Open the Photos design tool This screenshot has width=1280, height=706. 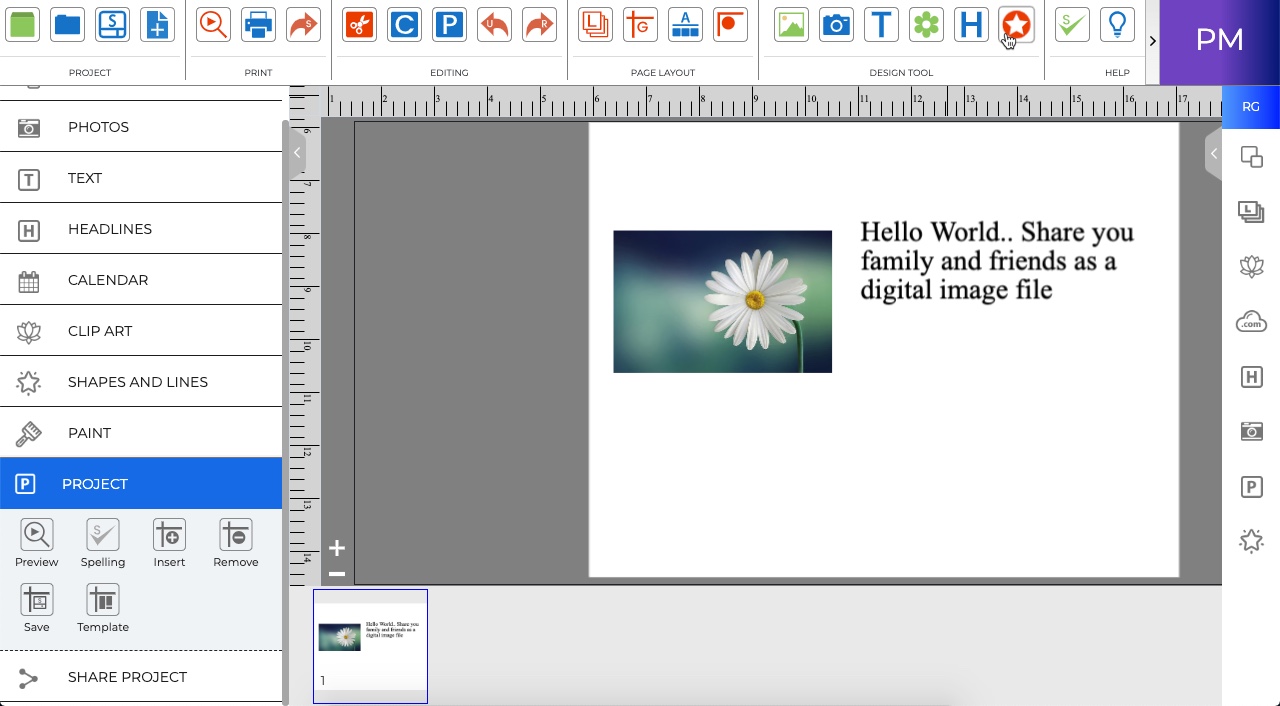791,24
